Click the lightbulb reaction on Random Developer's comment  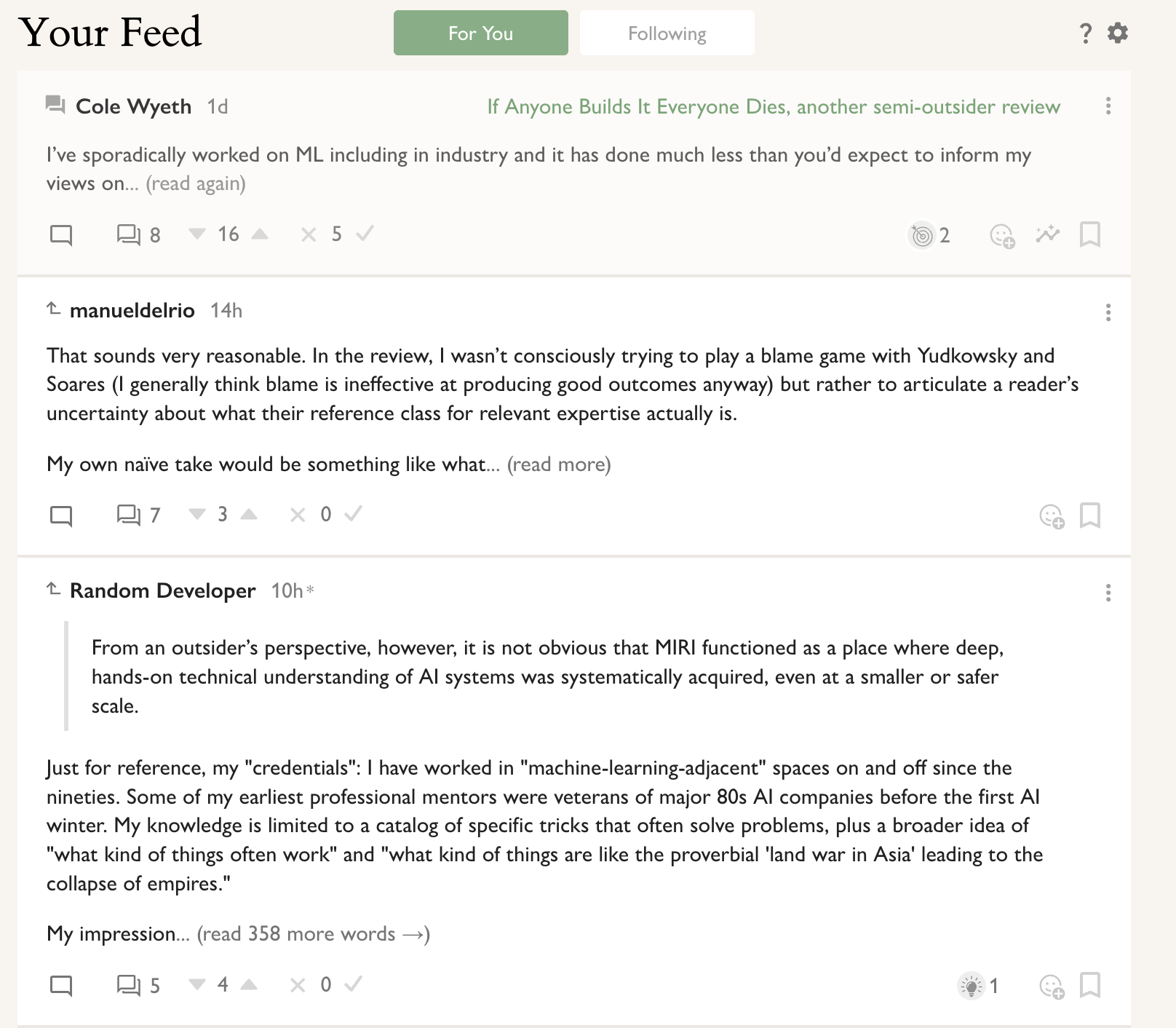tap(972, 986)
